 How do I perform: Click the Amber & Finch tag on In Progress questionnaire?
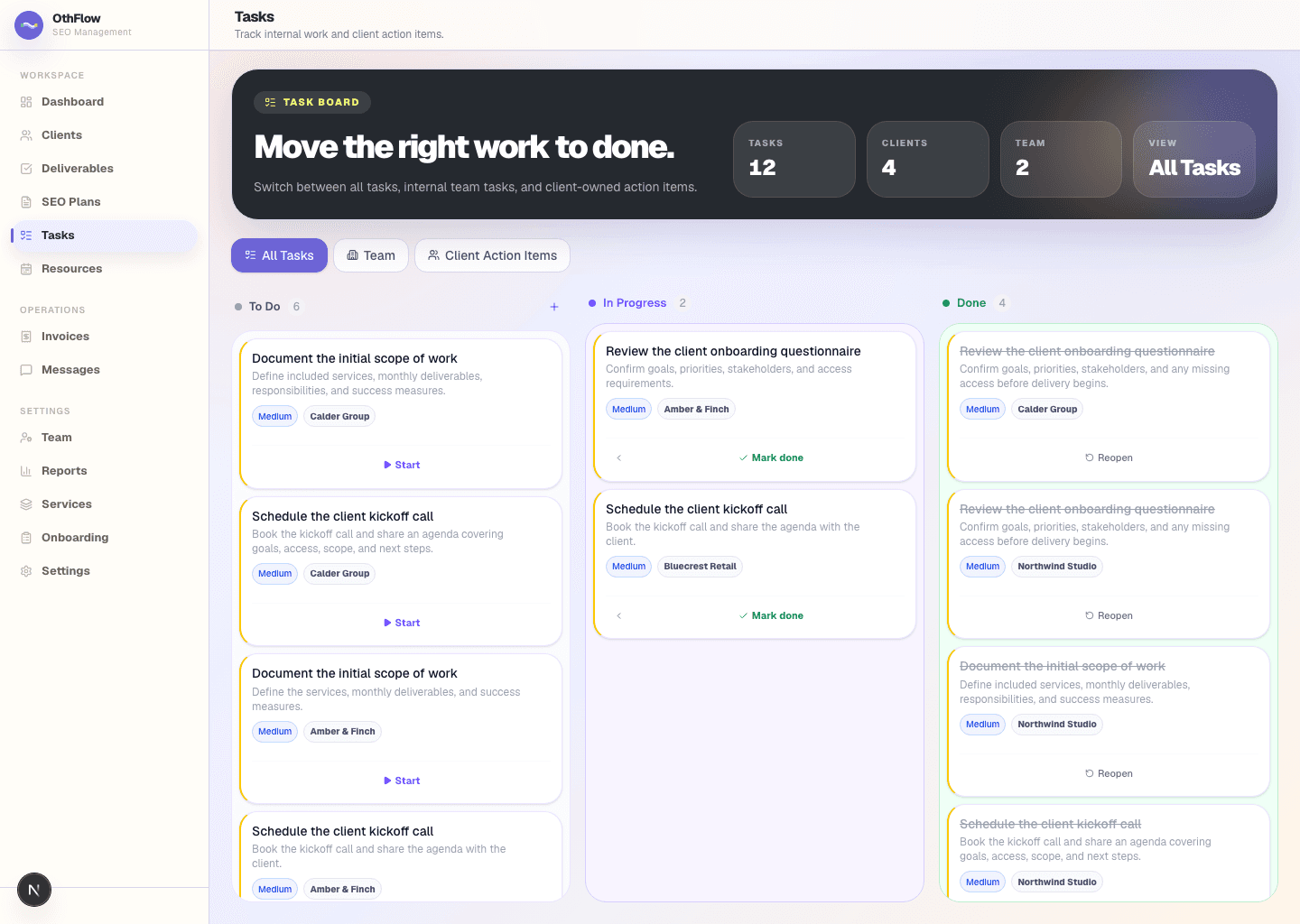696,409
